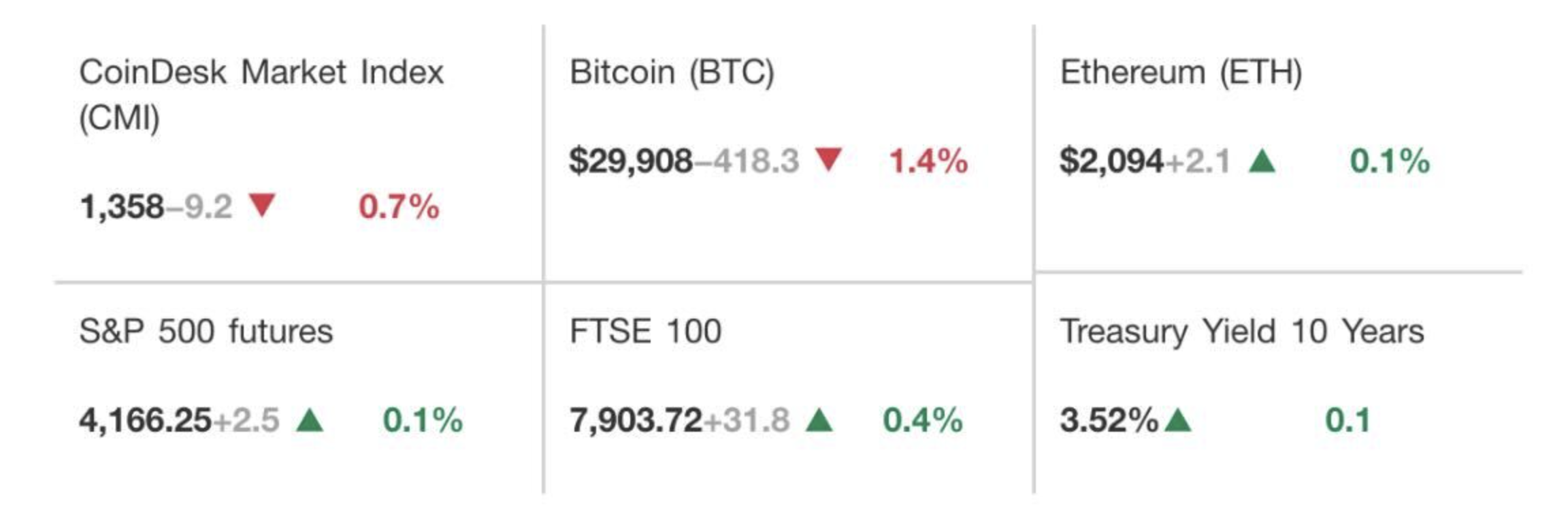Click the FTSE 100 value 7,903.72
Viewport: 1568px width, 523px height.
pos(636,420)
